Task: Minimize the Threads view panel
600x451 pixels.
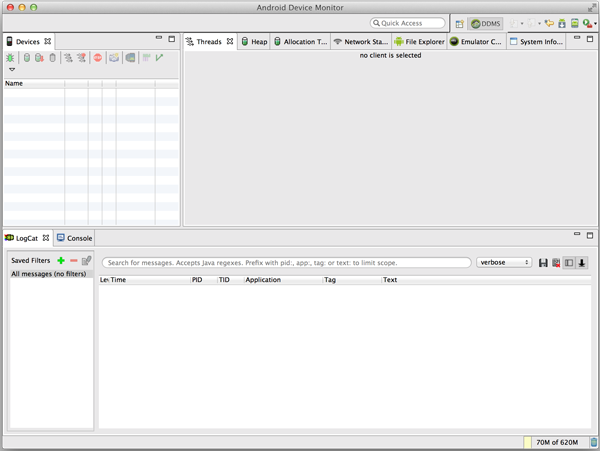Action: tap(577, 38)
